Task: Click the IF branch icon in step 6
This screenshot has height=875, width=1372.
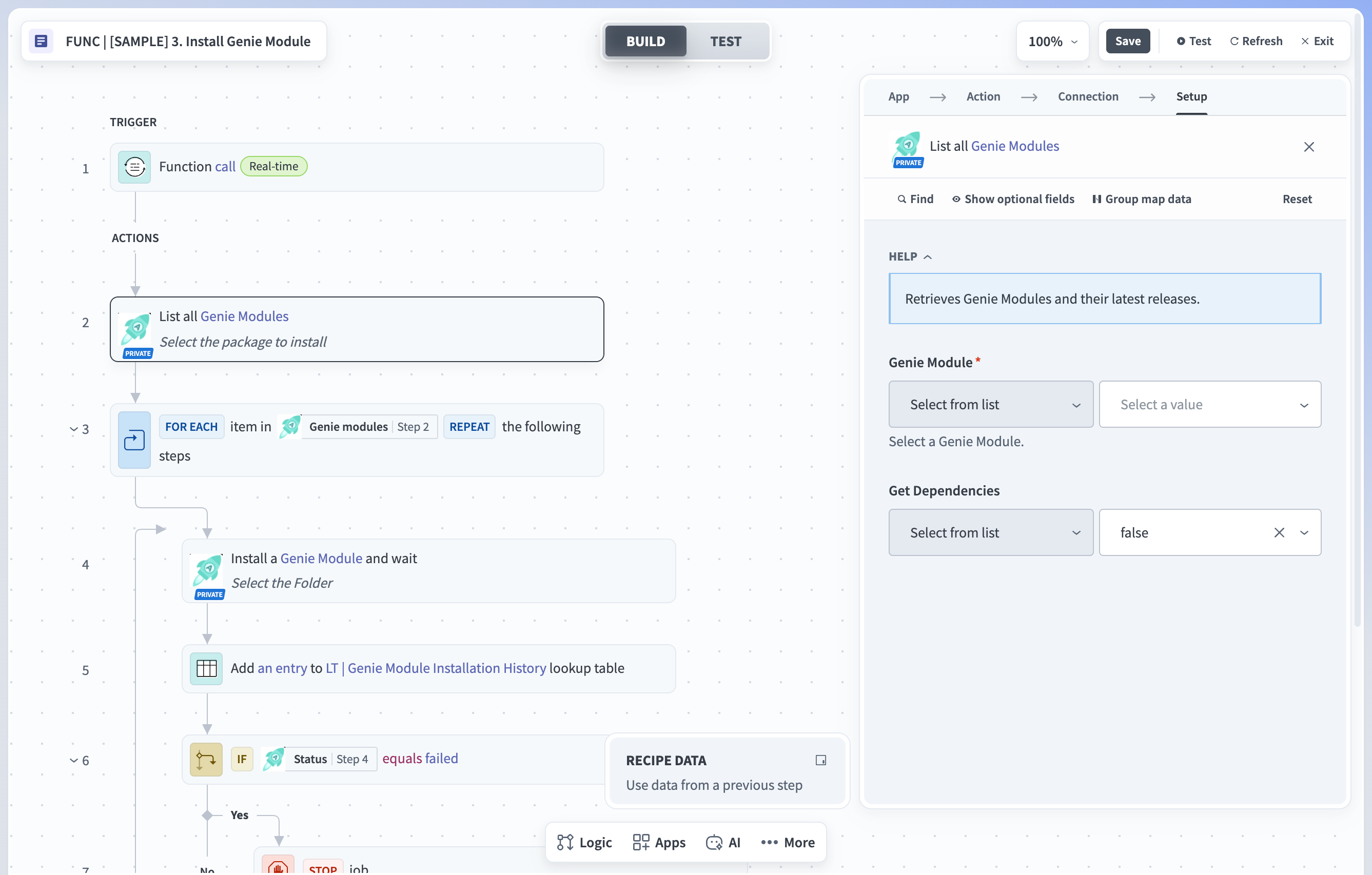Action: click(206, 760)
